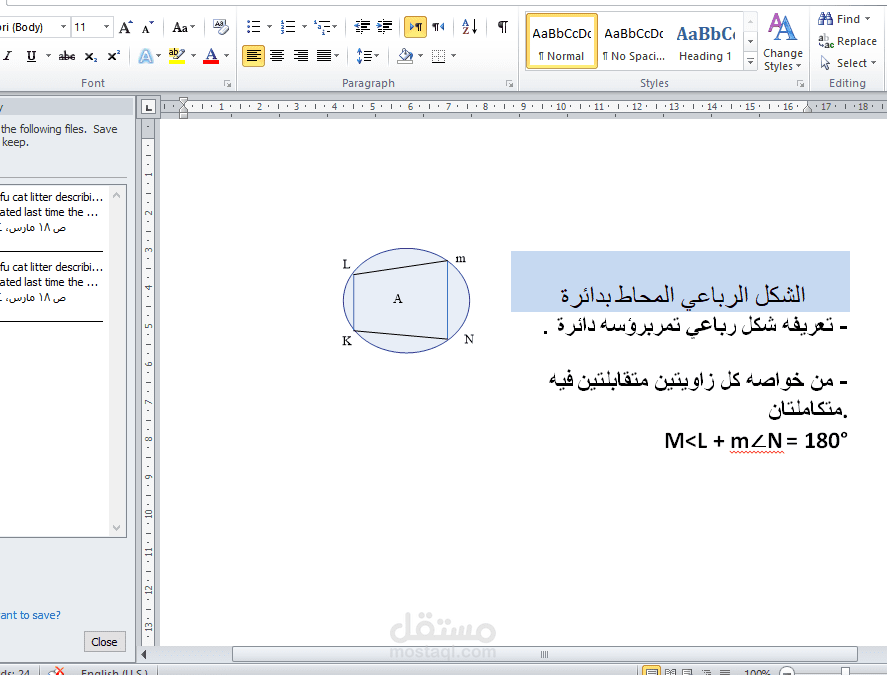This screenshot has width=887, height=675.
Task: Toggle Underline formatting
Action: pos(31,55)
